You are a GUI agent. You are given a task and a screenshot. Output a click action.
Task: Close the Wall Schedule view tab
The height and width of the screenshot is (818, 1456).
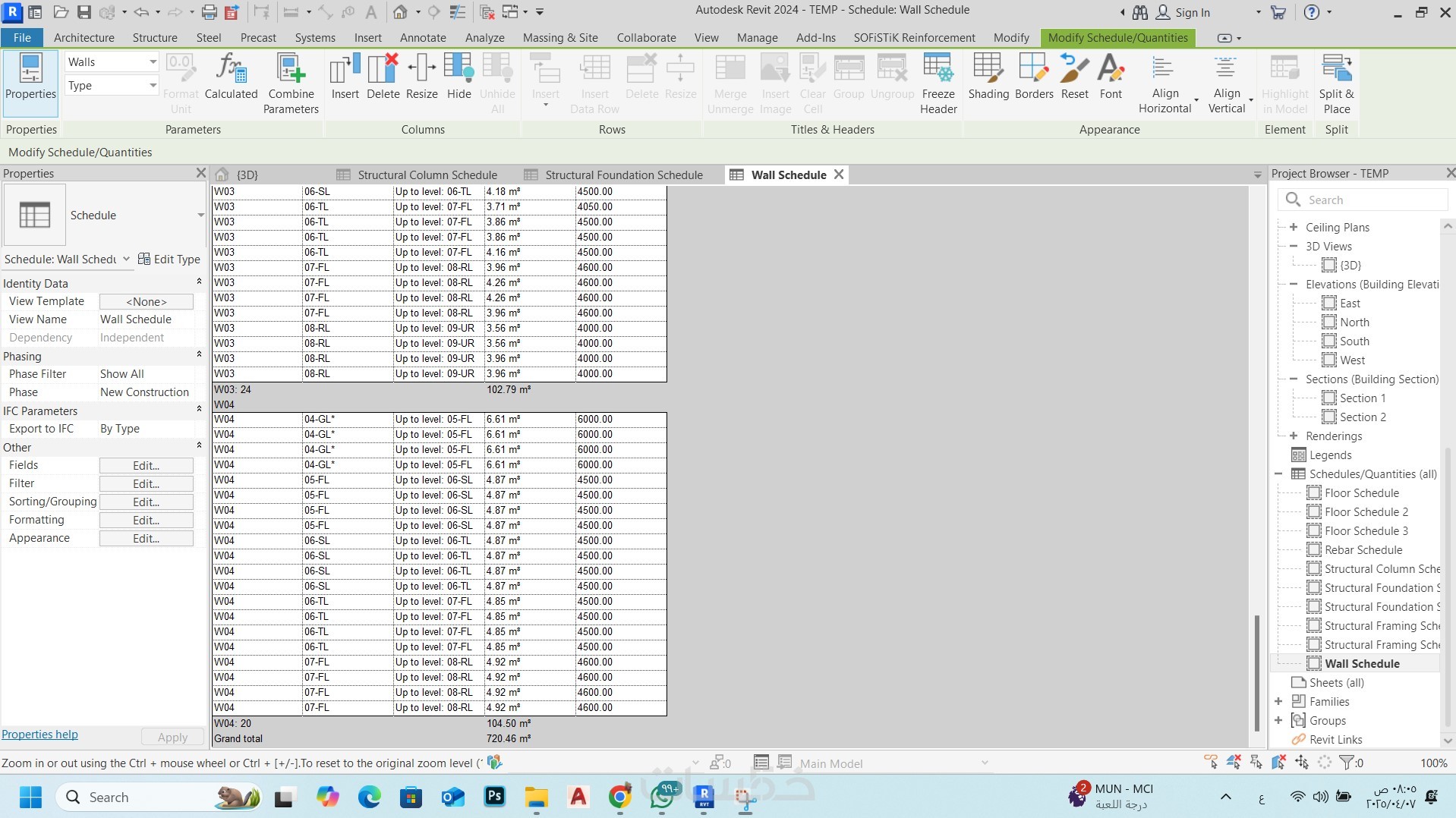(839, 174)
